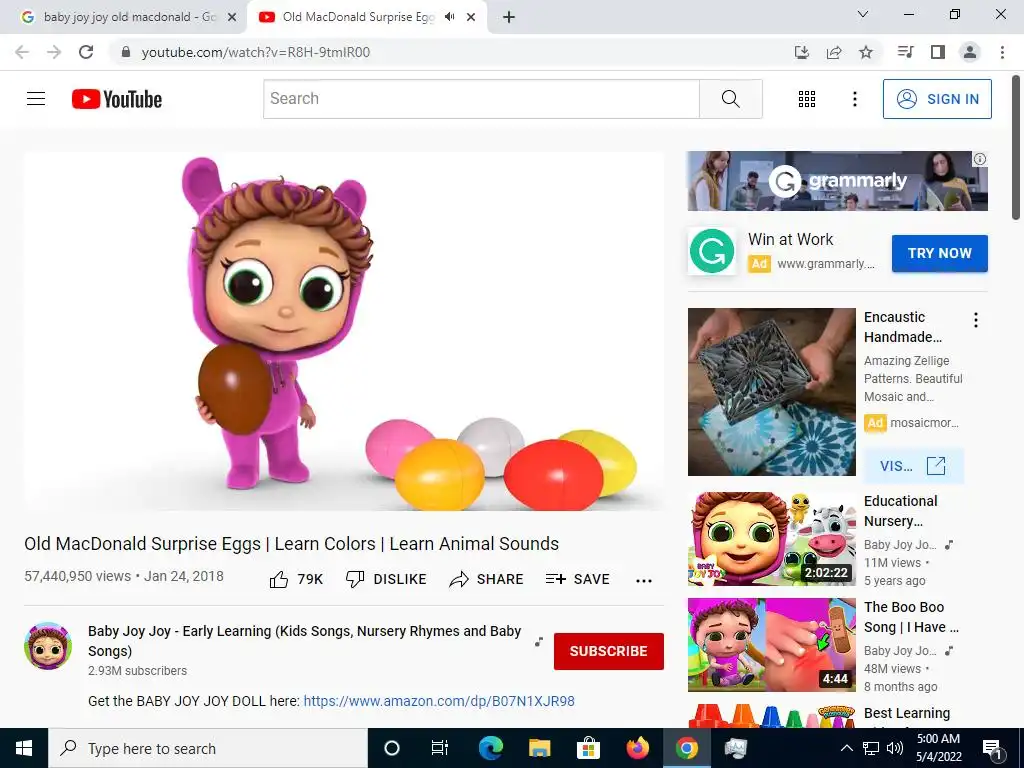Screen dimensions: 1024x768
Task: Open Task View on the taskbar
Action: pyautogui.click(x=440, y=748)
